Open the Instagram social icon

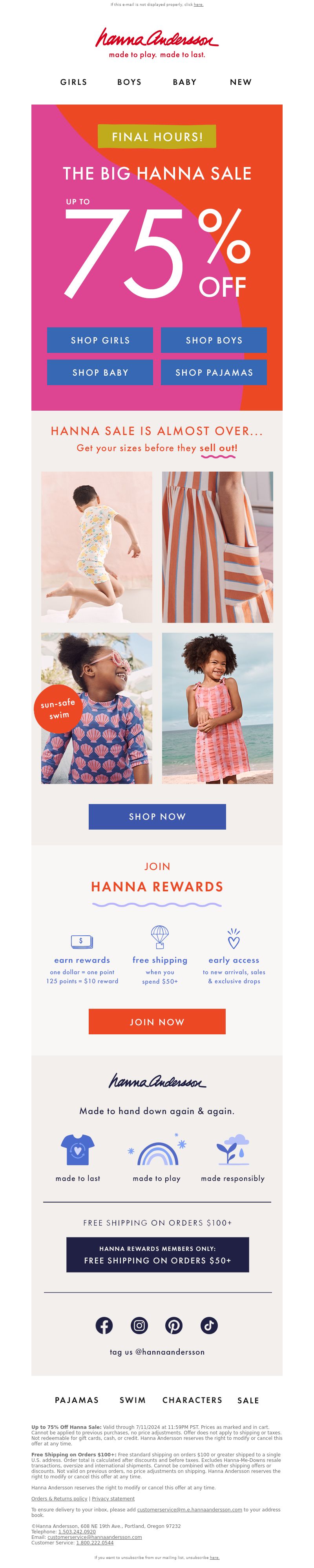139,1325
